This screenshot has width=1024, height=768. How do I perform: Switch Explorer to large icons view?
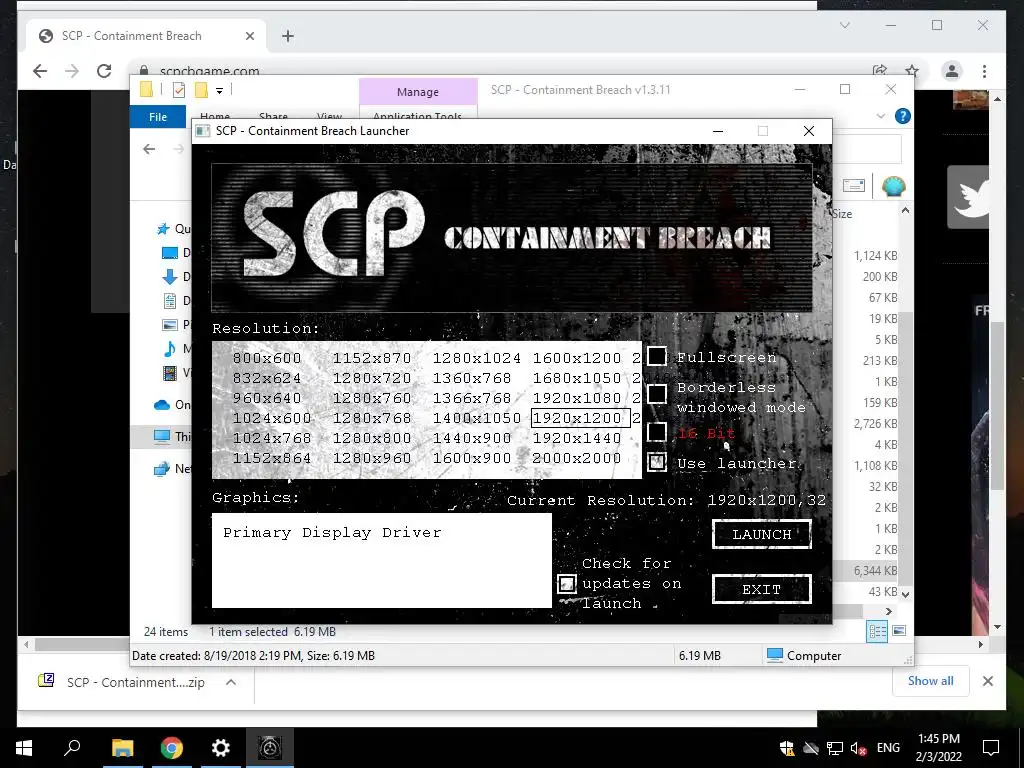[x=899, y=631]
